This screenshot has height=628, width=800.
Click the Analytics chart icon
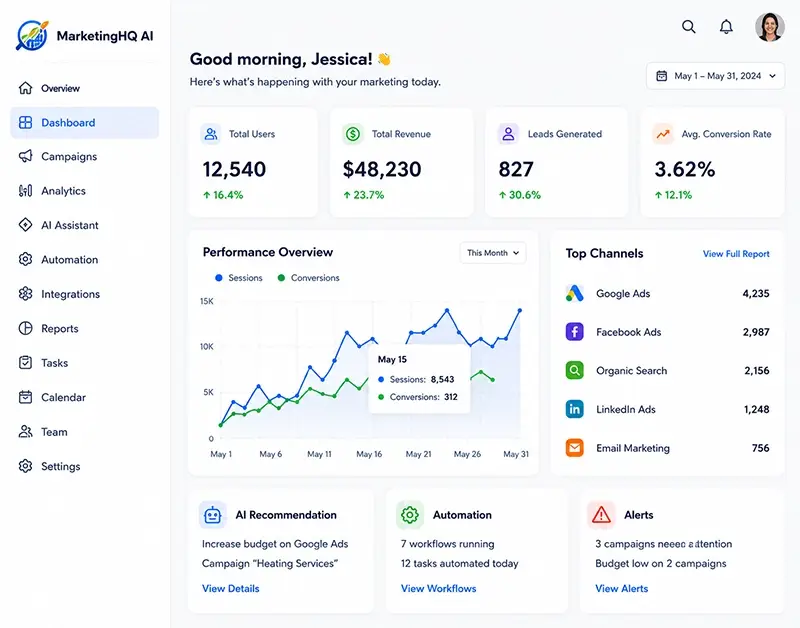pyautogui.click(x=26, y=191)
